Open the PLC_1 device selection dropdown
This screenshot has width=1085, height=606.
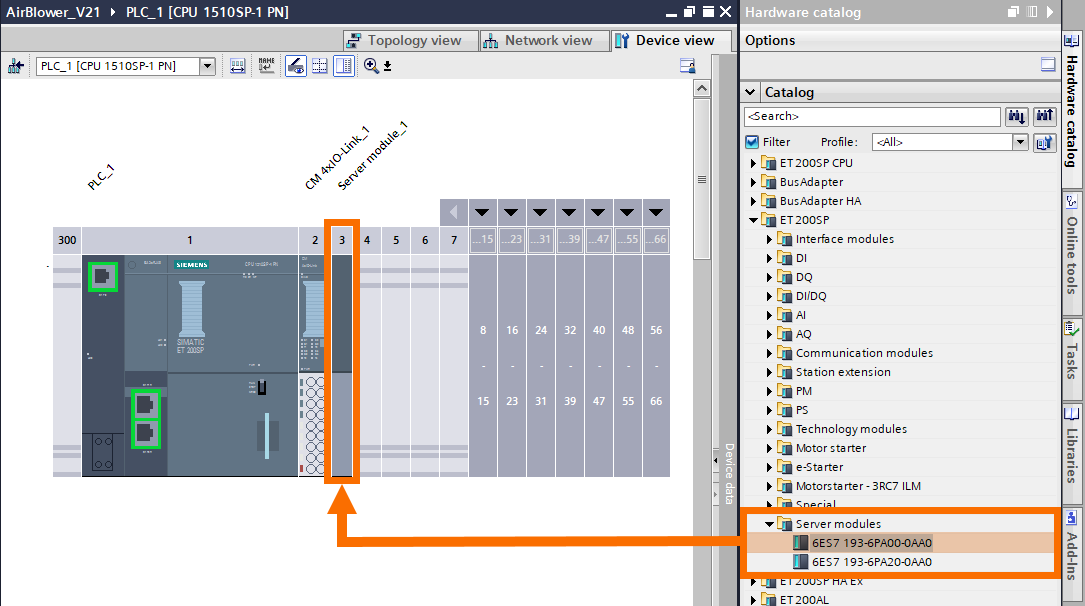click(x=207, y=66)
